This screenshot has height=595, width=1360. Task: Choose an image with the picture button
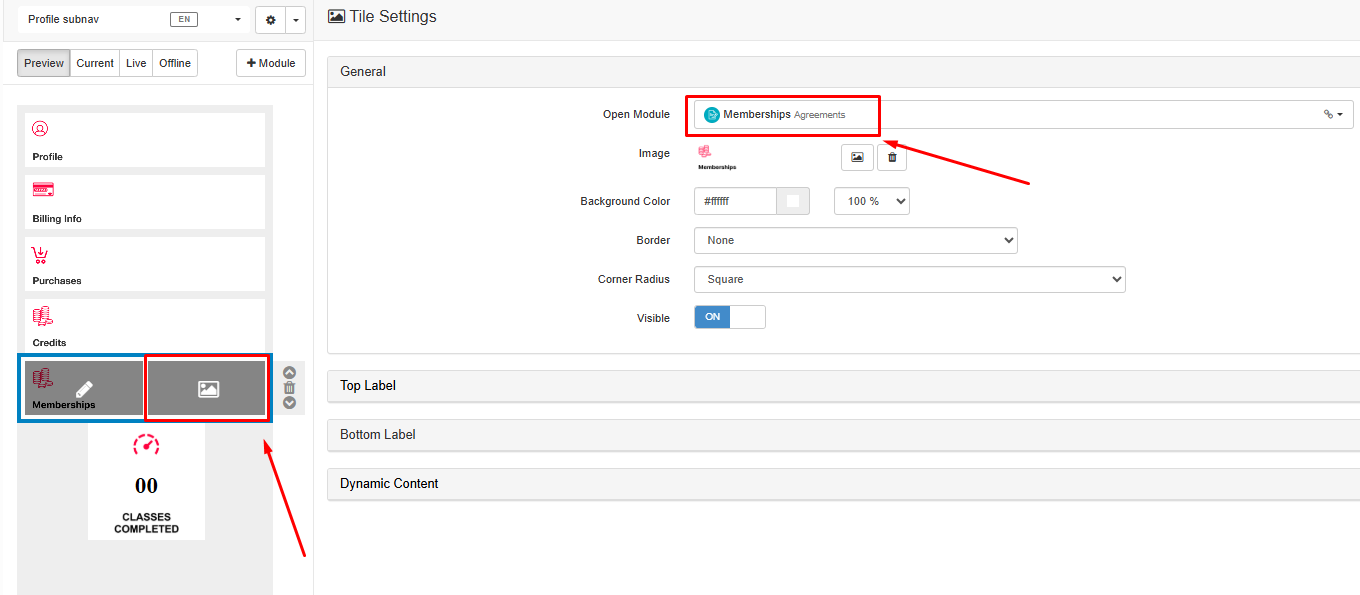click(857, 157)
